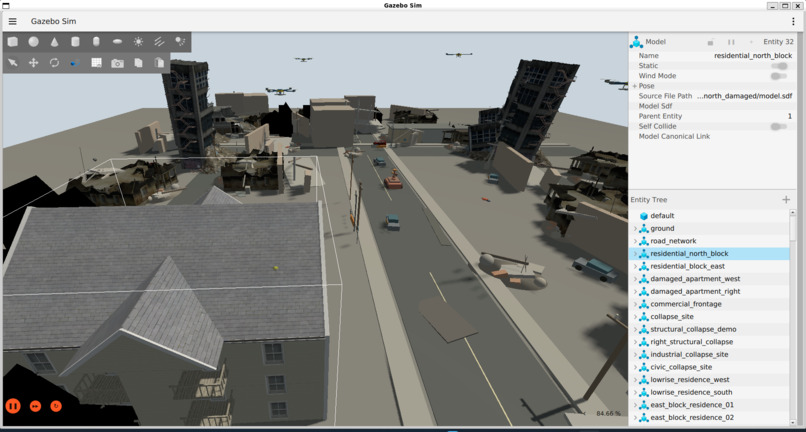Insert a sphere shape
Screen dimensions: 806x432
pyautogui.click(x=33, y=42)
